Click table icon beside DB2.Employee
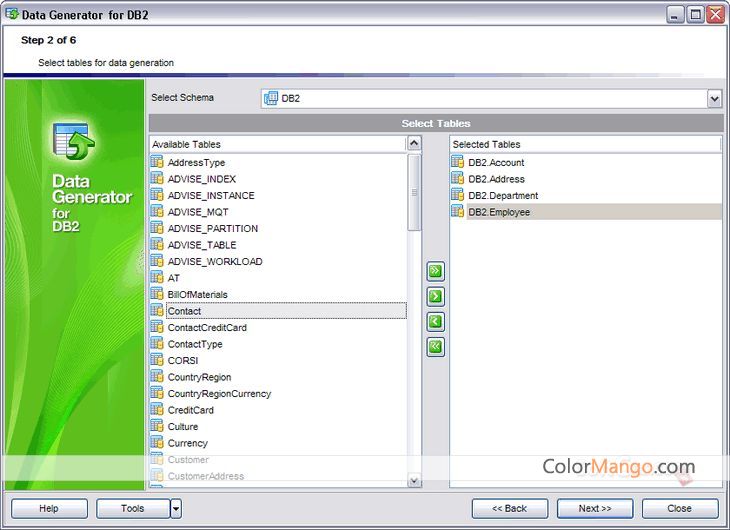Image resolution: width=730 pixels, height=530 pixels. (x=458, y=211)
